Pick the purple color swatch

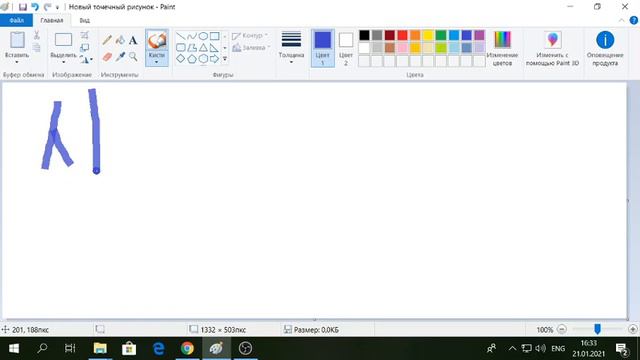pos(479,35)
